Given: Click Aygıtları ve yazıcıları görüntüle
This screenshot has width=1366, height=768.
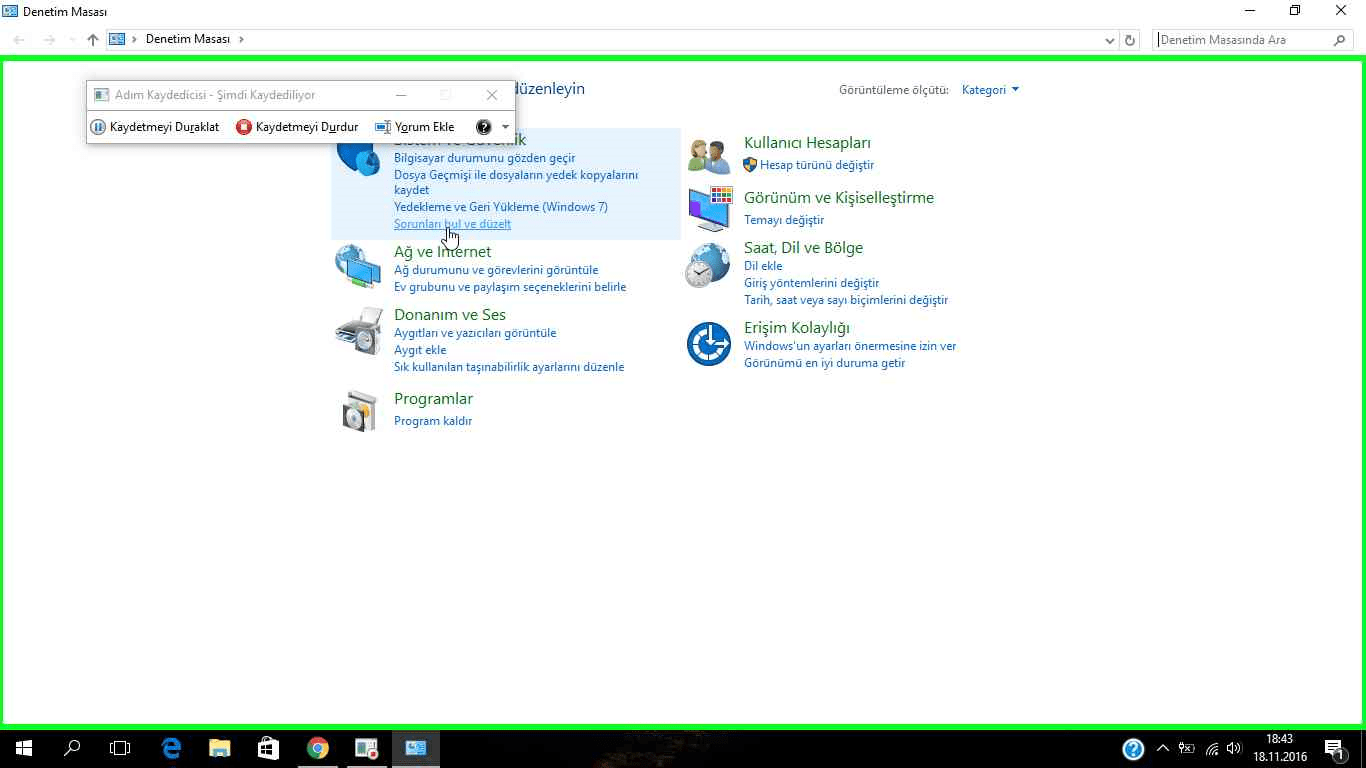Looking at the screenshot, I should (x=475, y=333).
